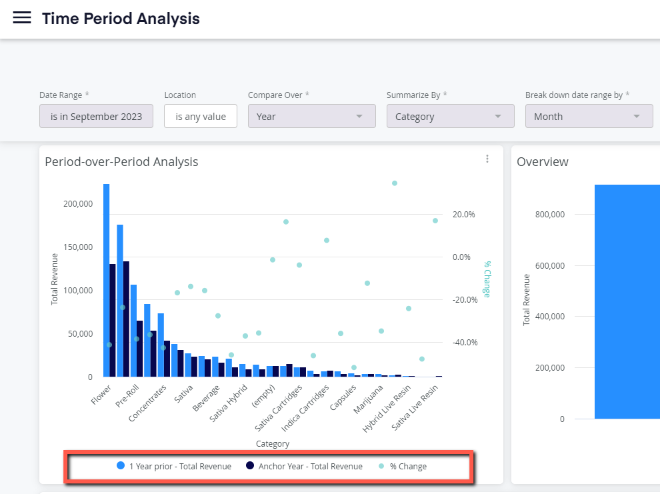Open the hamburger navigation menu
This screenshot has height=494, width=660.
[21, 18]
